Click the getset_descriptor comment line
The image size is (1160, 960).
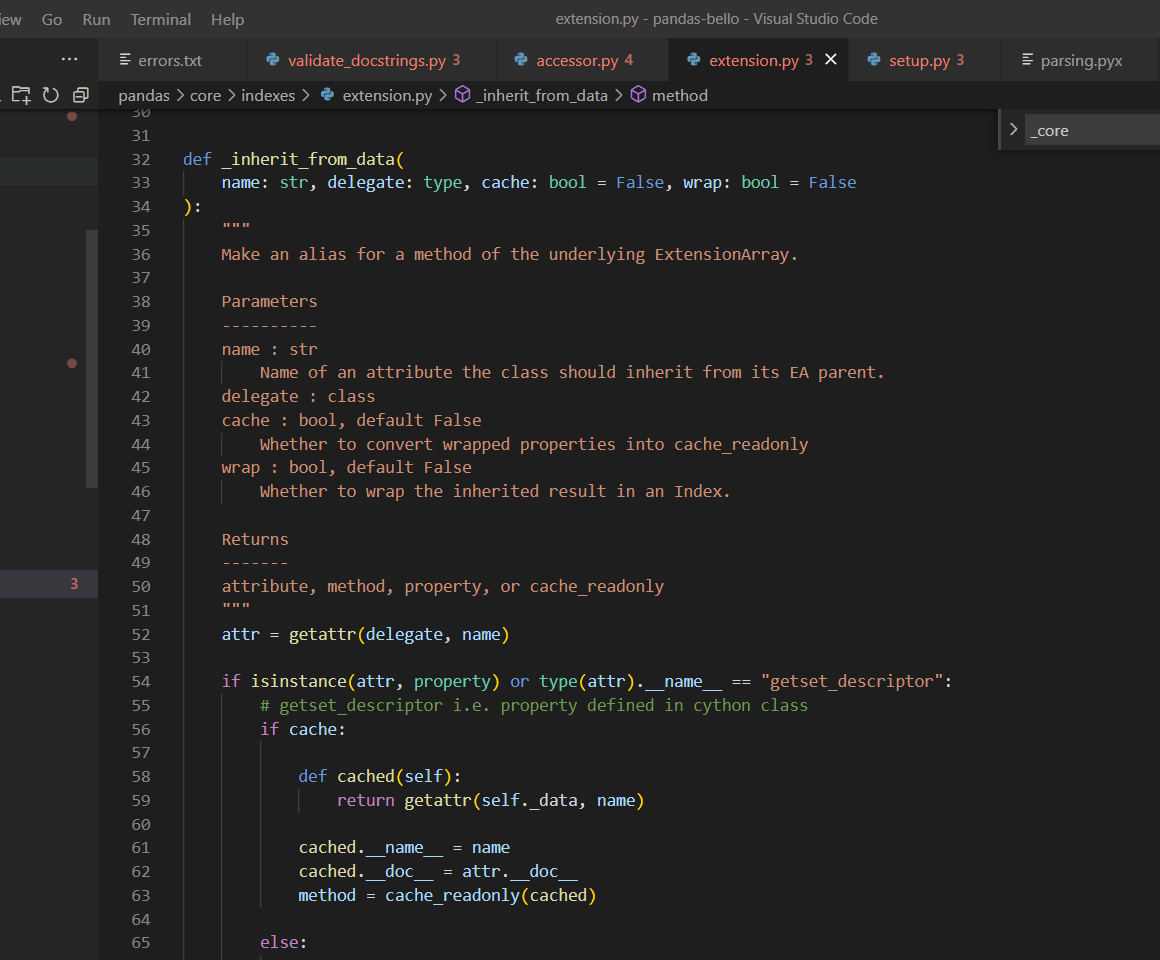534,705
